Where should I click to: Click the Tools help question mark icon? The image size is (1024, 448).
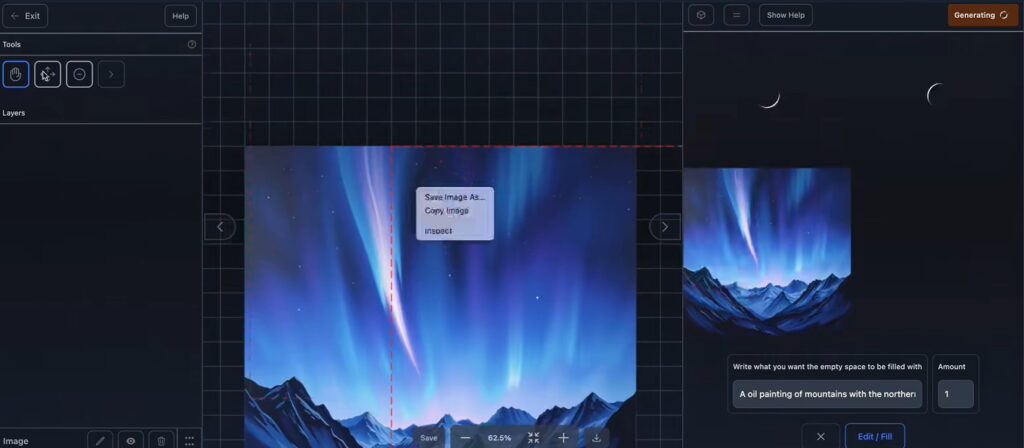tap(192, 44)
